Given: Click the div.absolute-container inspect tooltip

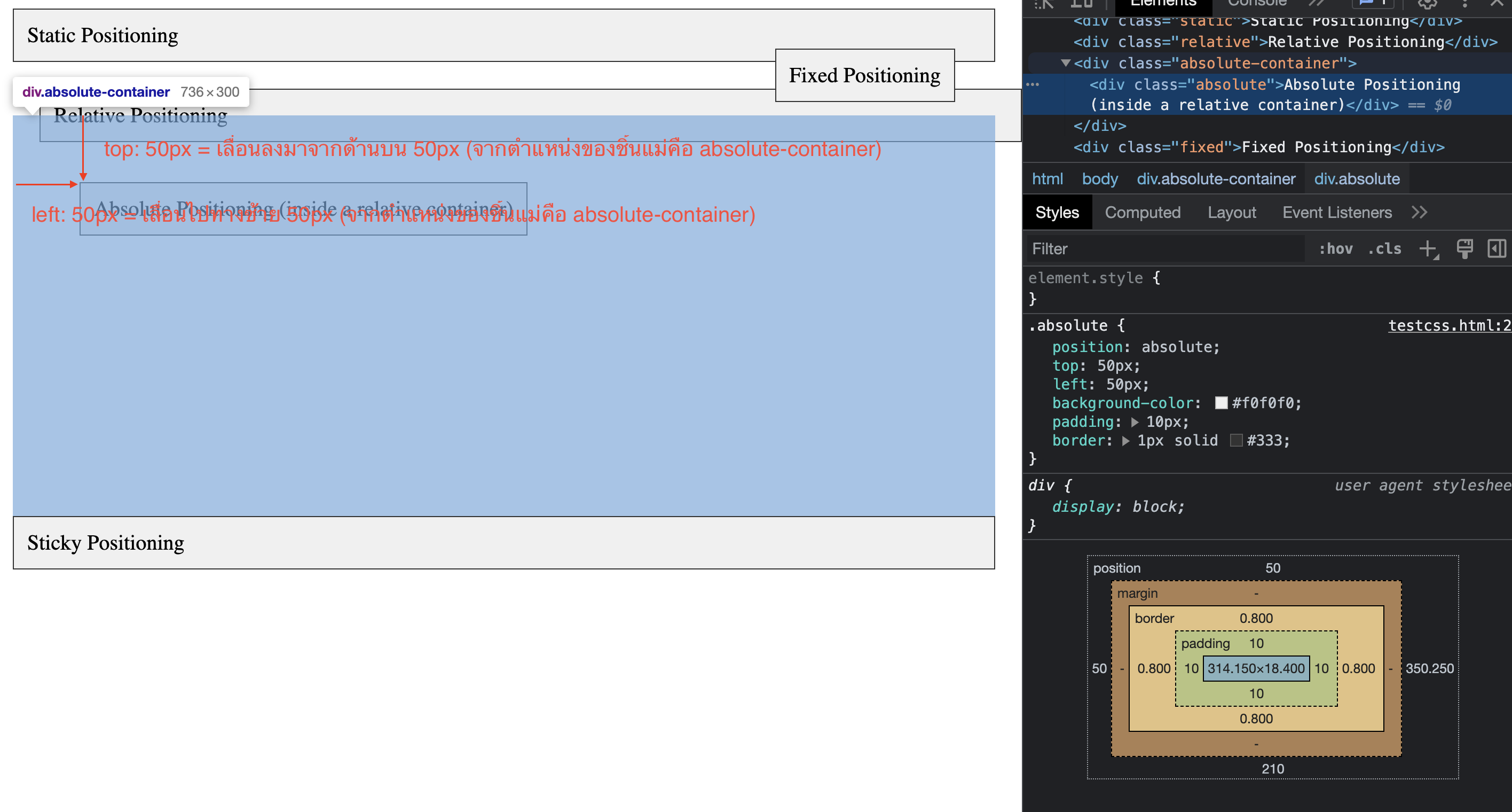Looking at the screenshot, I should [x=131, y=92].
